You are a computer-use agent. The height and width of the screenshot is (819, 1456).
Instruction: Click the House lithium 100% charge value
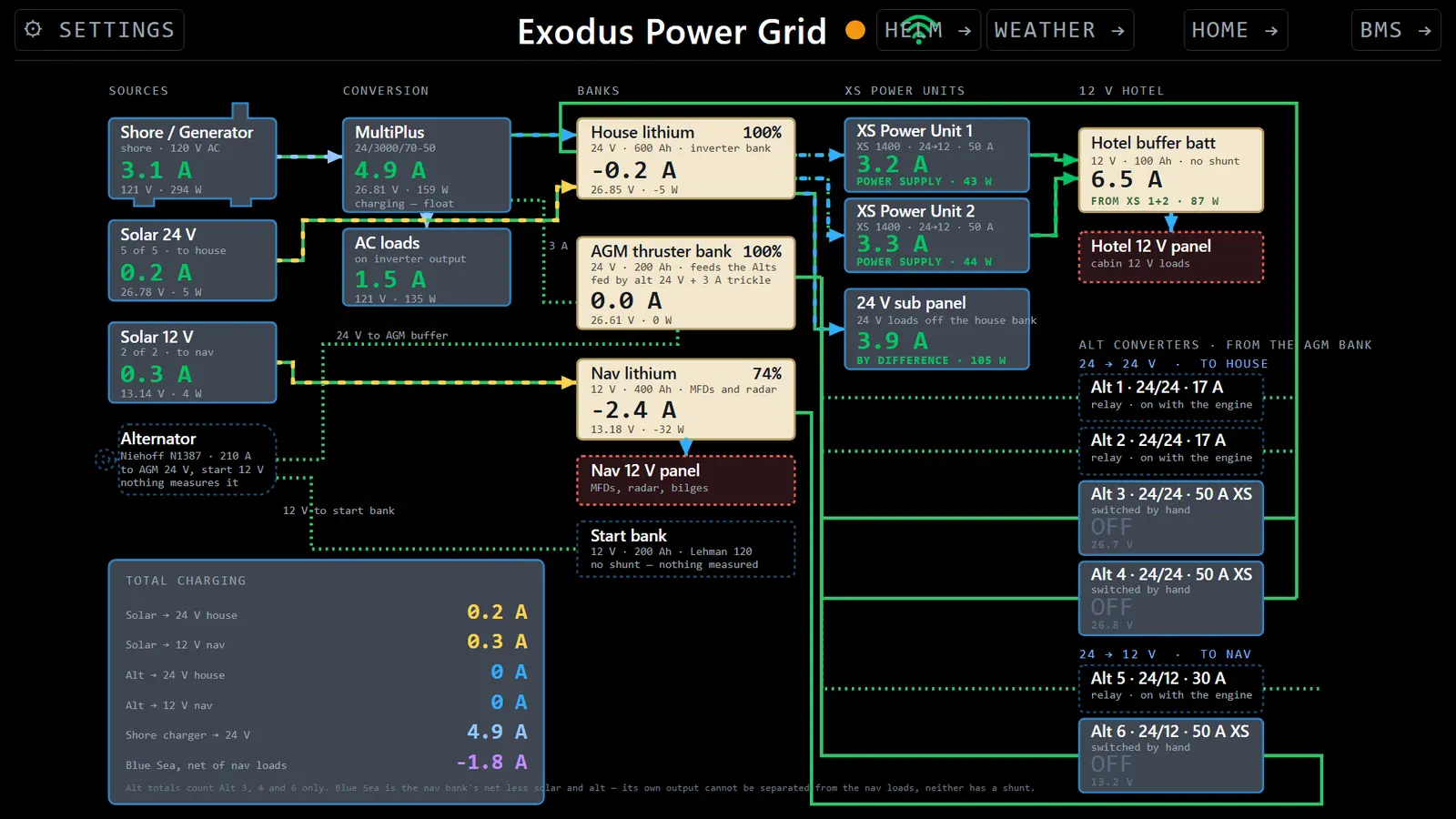click(x=762, y=133)
